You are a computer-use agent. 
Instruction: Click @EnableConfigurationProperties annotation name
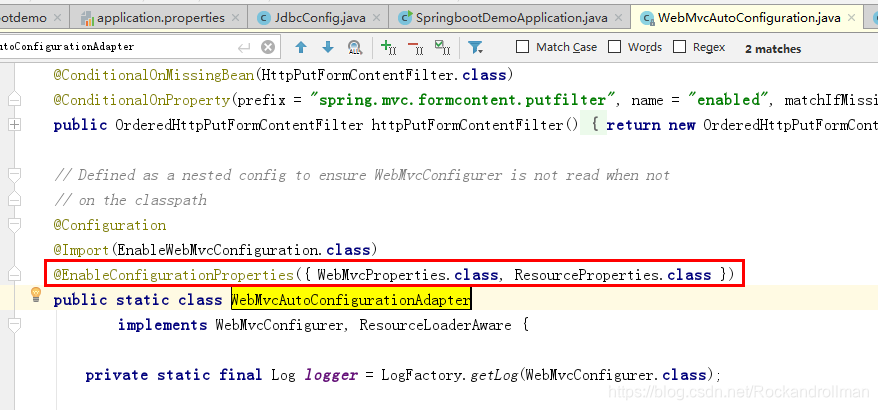tap(174, 275)
